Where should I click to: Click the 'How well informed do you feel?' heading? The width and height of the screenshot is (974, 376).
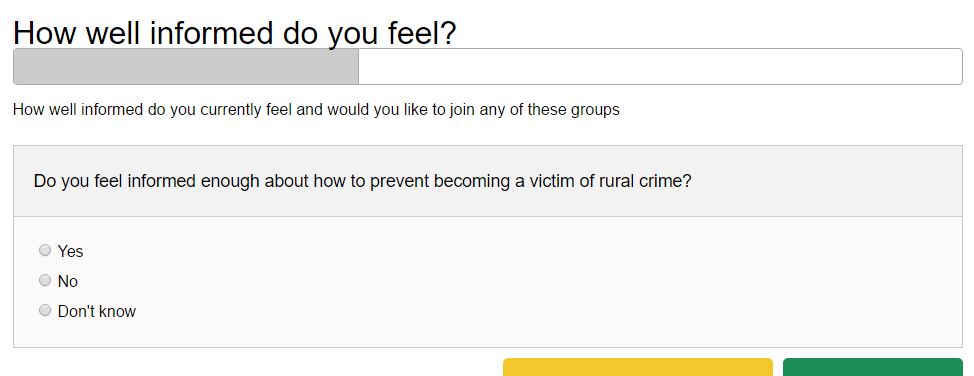tap(235, 32)
